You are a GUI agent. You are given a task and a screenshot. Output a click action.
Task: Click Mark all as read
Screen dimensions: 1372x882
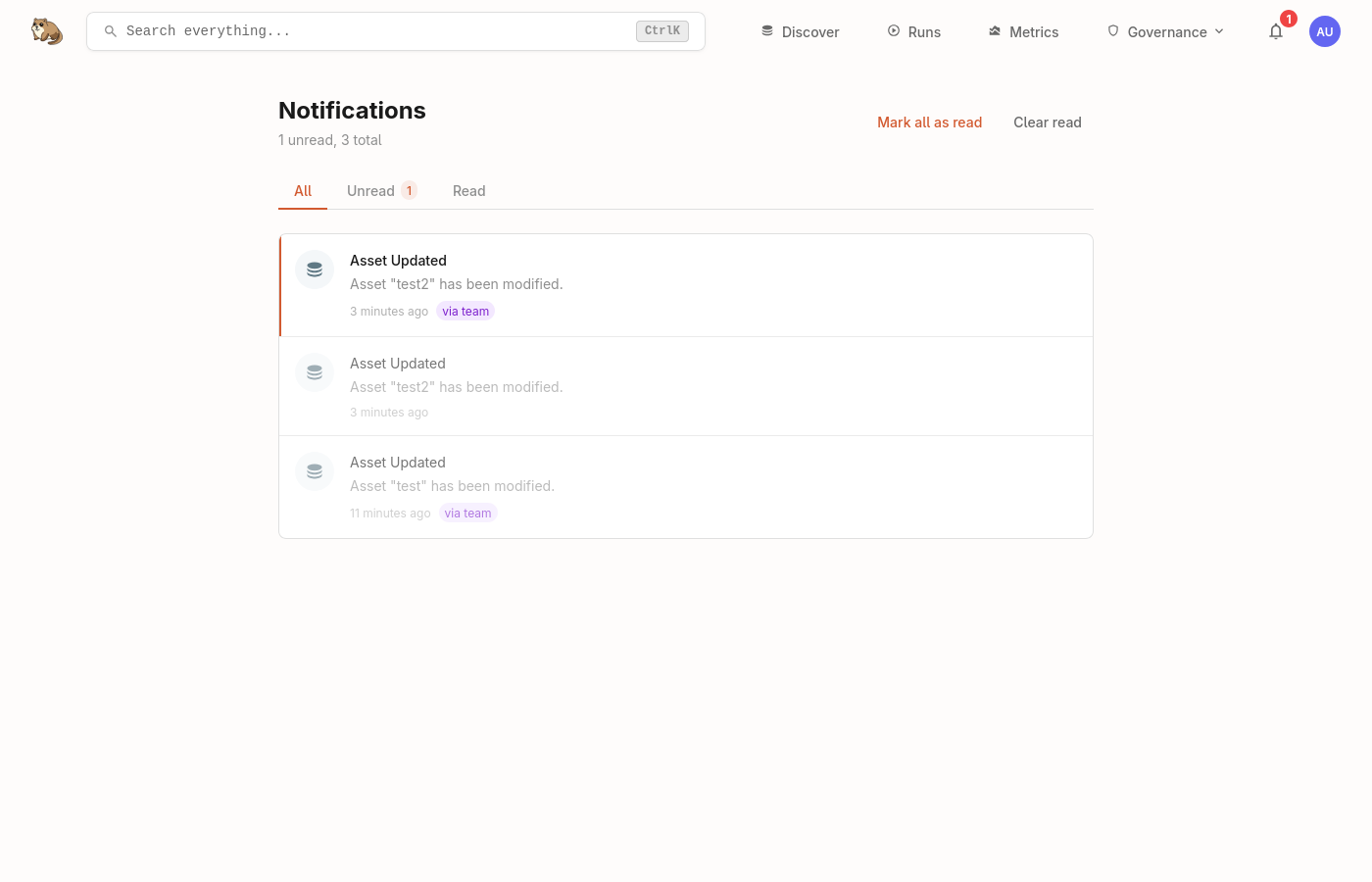coord(929,122)
